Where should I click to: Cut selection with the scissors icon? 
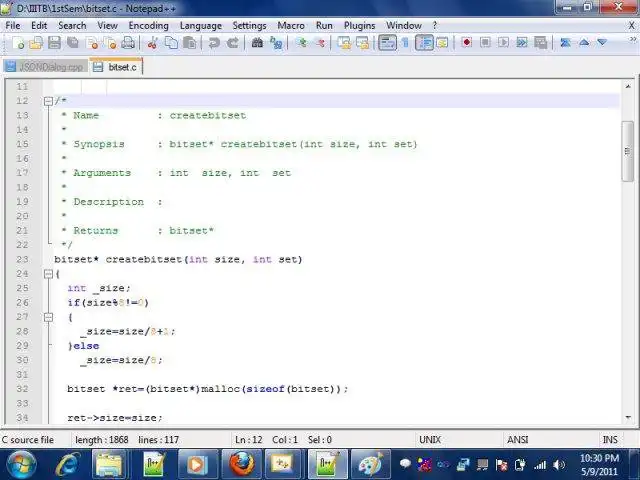(x=153, y=42)
